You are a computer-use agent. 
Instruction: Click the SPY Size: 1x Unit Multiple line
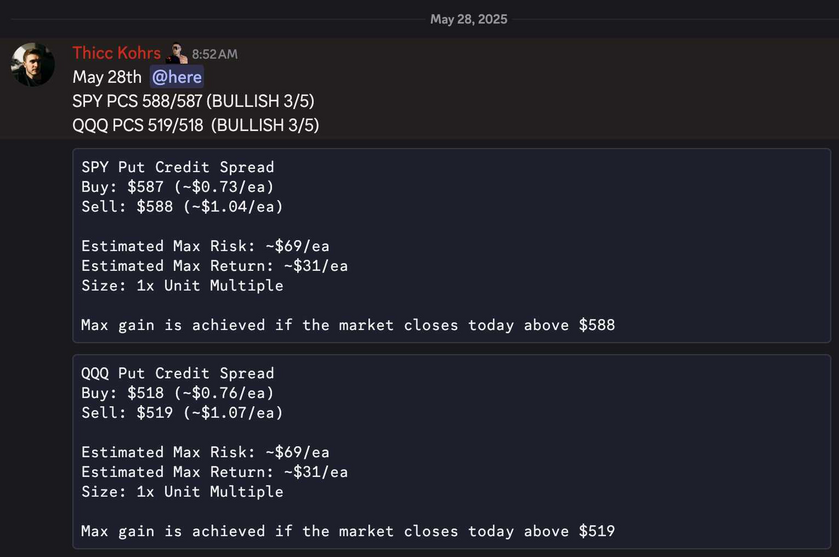coord(182,285)
